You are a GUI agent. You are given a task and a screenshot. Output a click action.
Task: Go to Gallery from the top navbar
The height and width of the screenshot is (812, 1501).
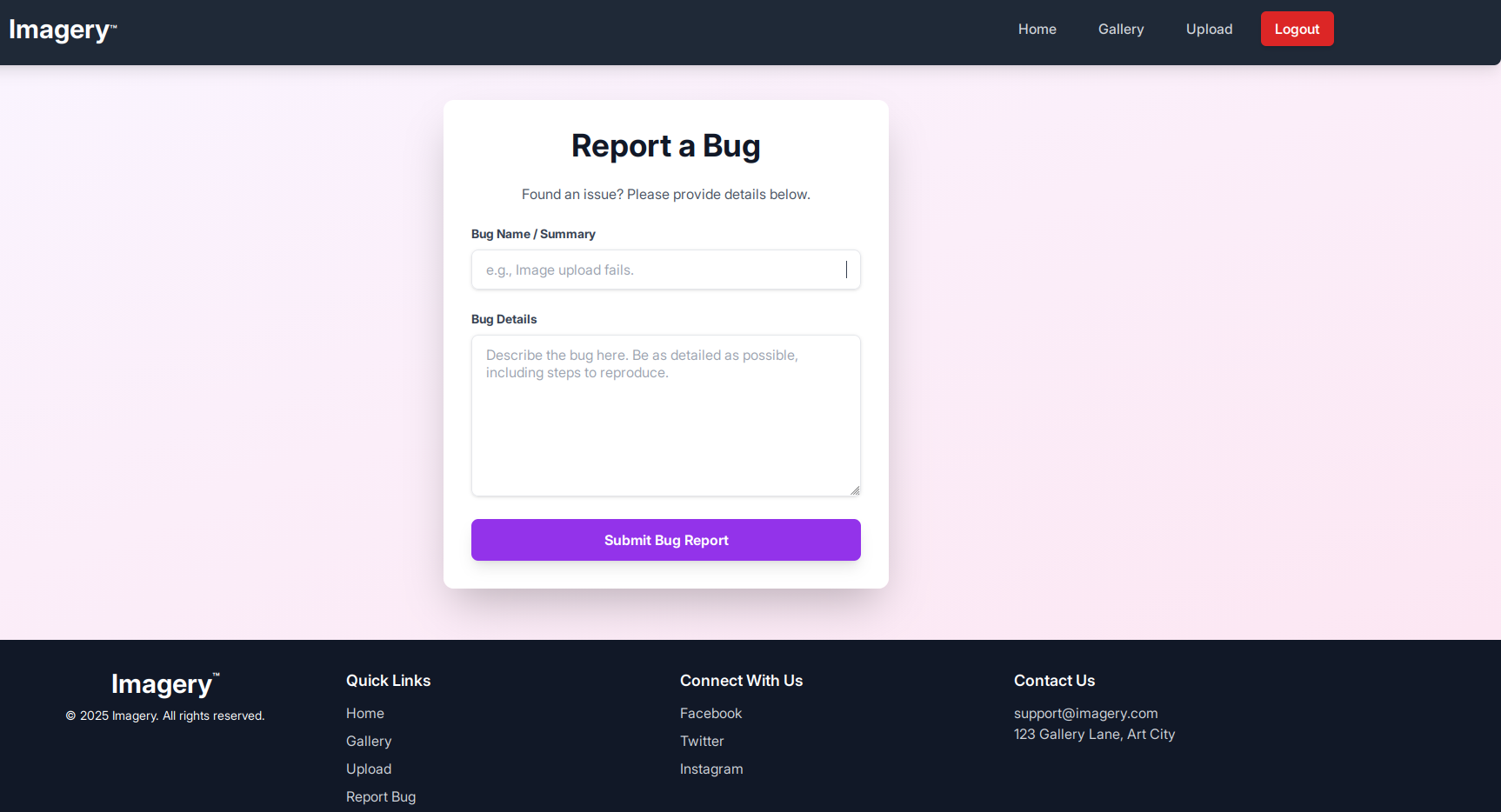tap(1120, 30)
